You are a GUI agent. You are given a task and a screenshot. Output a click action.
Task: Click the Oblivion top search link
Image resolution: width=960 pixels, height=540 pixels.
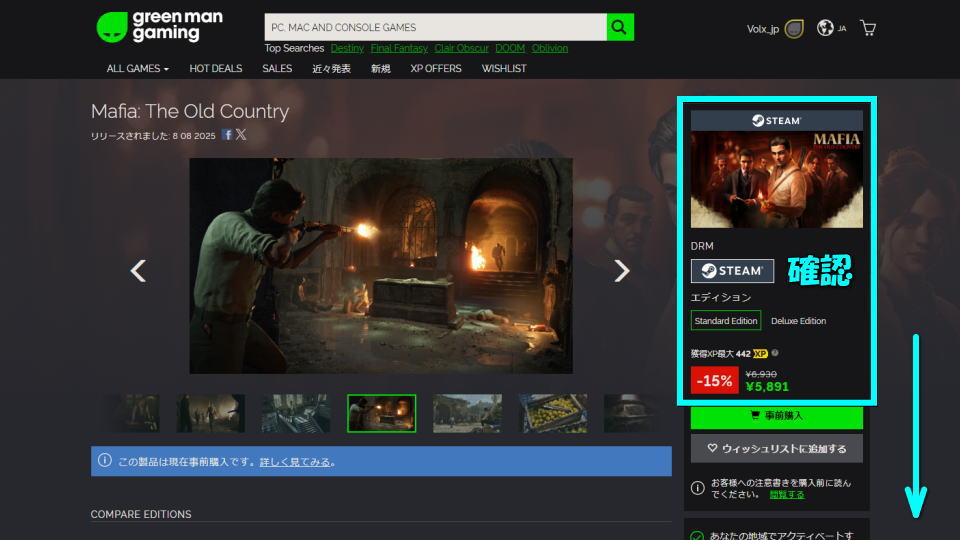point(550,48)
